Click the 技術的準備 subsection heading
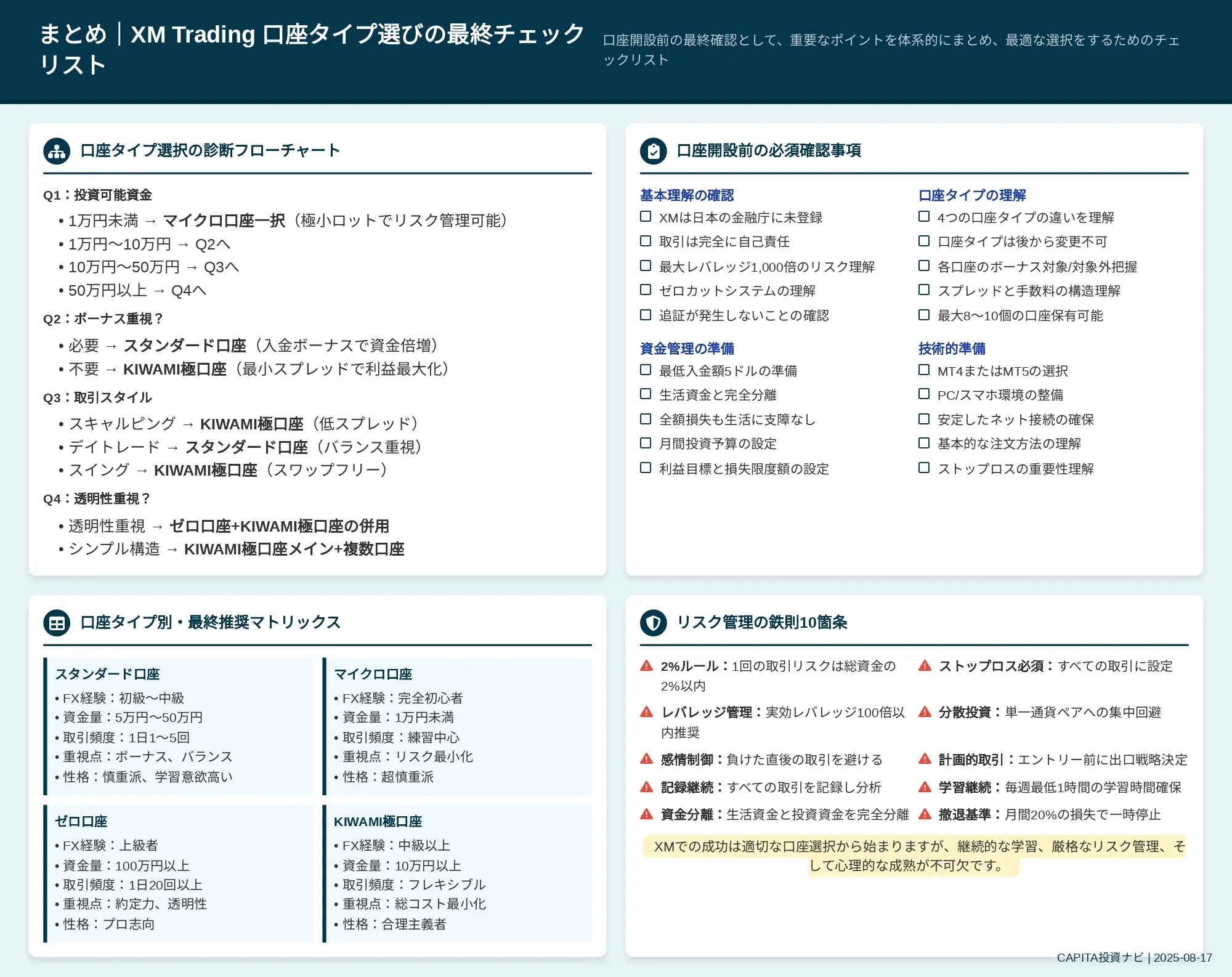Image resolution: width=1232 pixels, height=977 pixels. [x=952, y=349]
